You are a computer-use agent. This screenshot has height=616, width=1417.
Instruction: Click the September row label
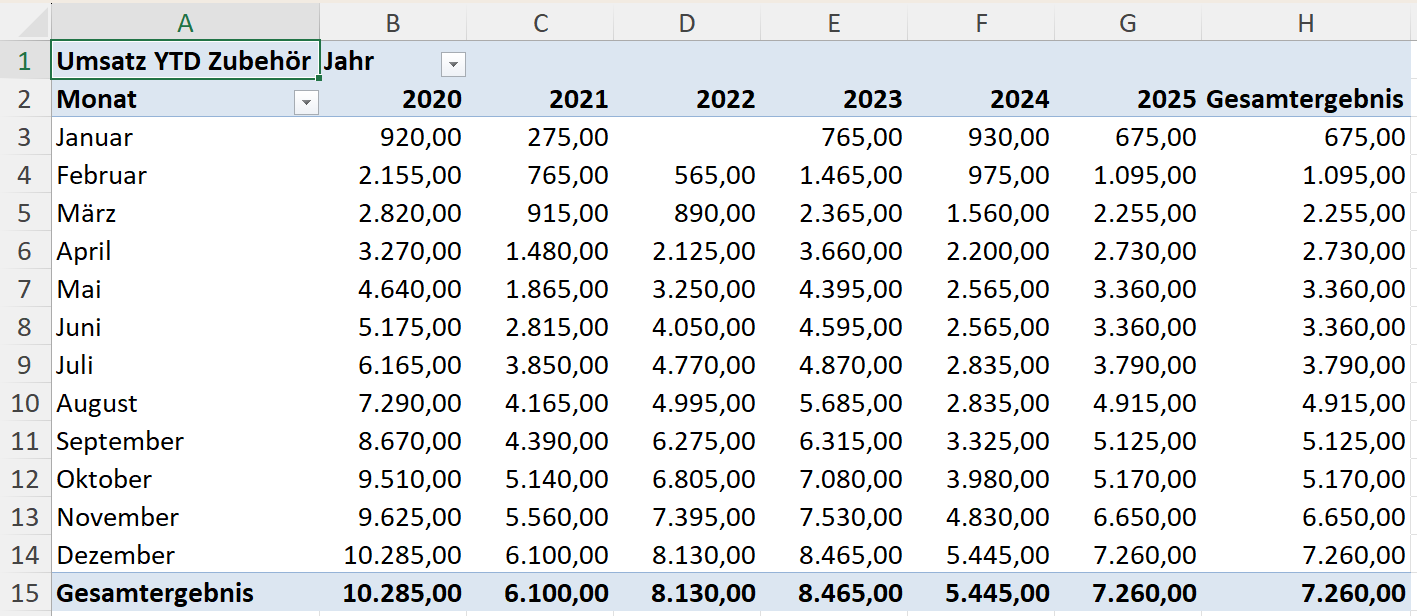(120, 441)
